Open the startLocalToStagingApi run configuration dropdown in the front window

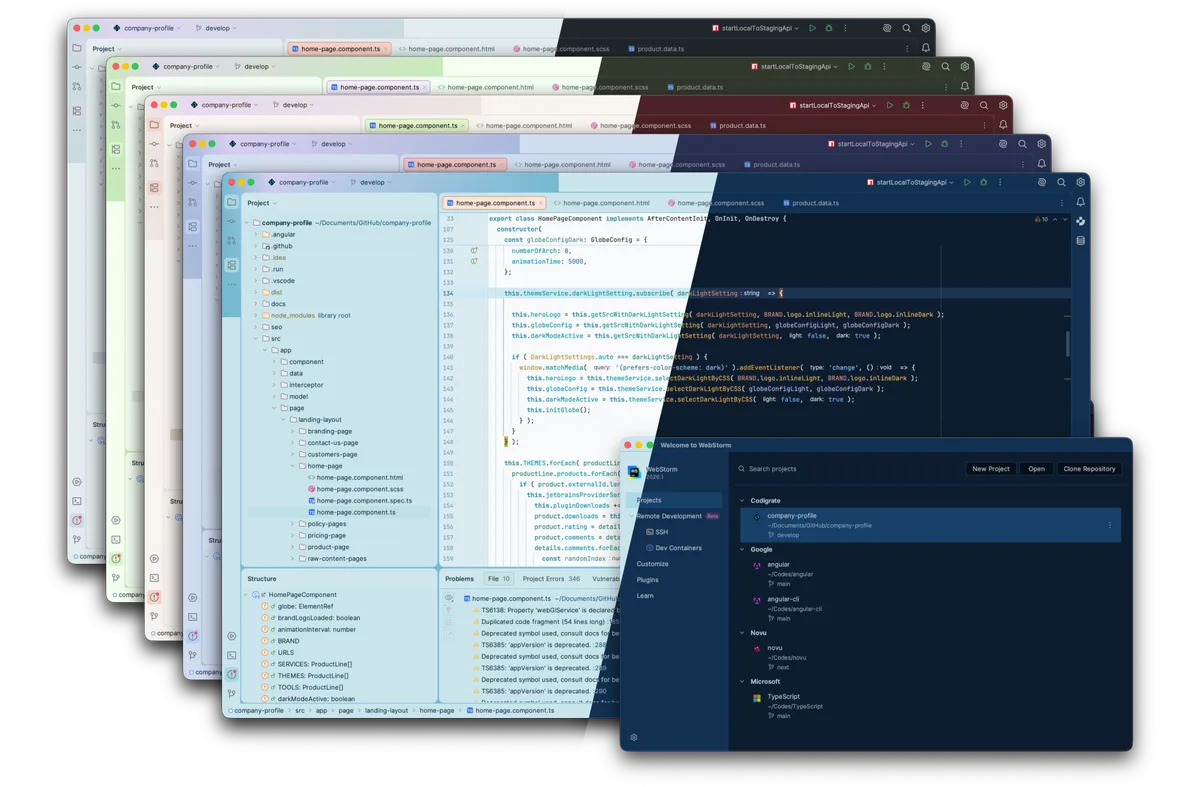coord(909,183)
